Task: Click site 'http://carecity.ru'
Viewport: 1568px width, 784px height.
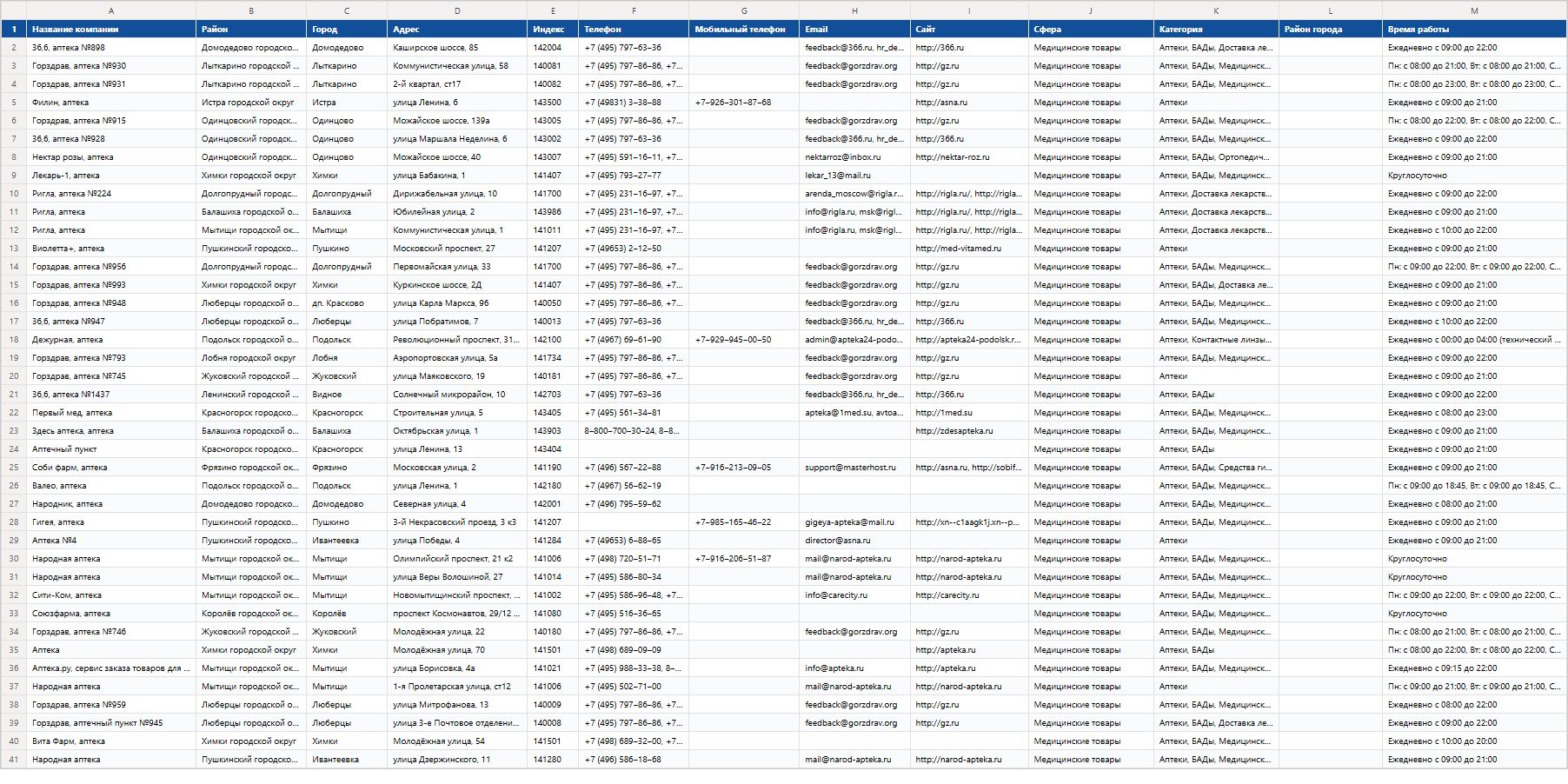Action: click(x=969, y=595)
